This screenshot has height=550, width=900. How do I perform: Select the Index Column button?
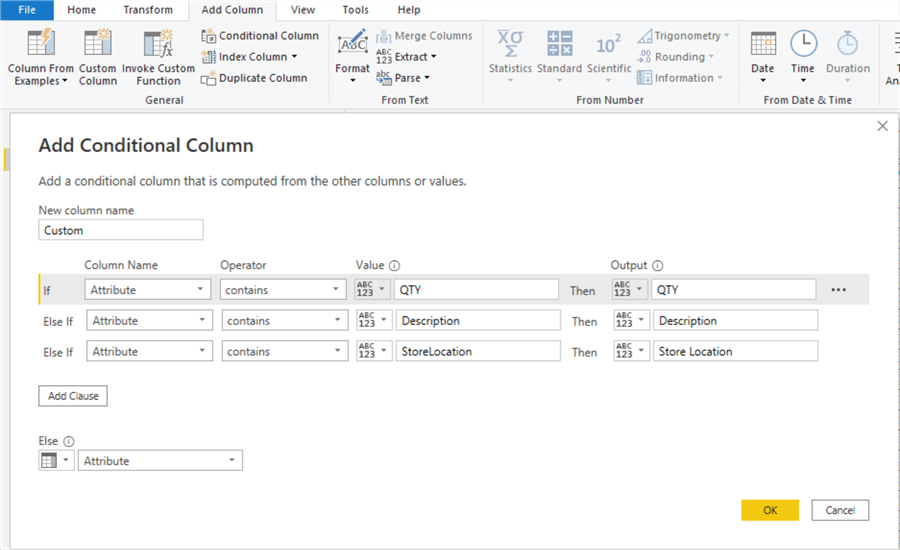pyautogui.click(x=252, y=57)
